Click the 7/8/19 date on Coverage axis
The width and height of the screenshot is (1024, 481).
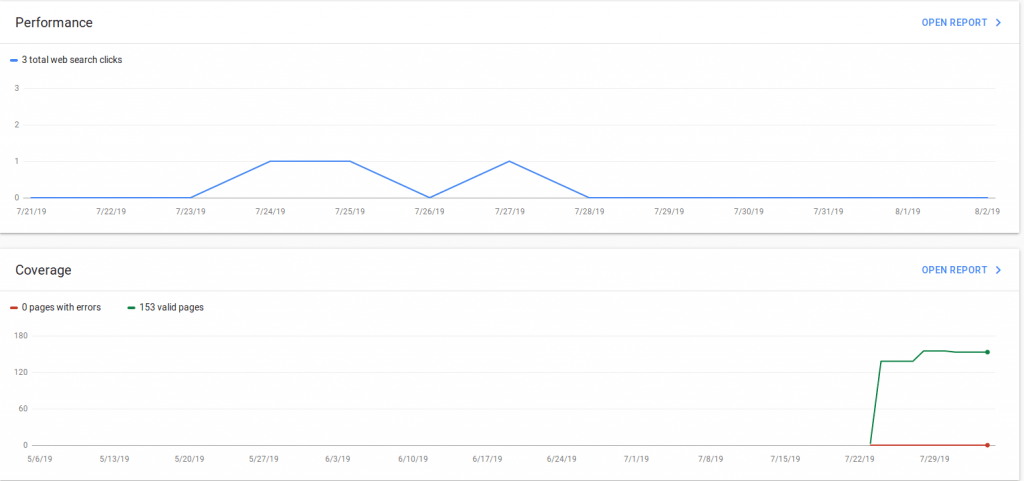point(711,459)
